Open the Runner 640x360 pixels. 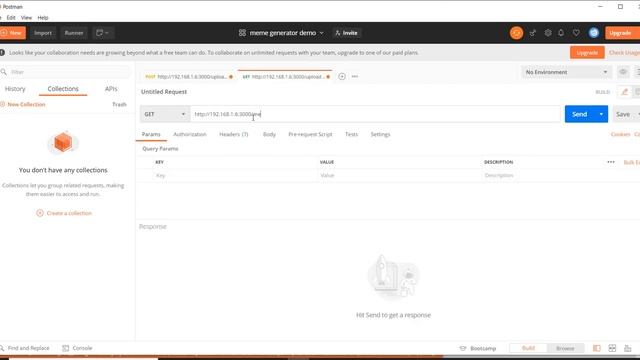click(74, 33)
